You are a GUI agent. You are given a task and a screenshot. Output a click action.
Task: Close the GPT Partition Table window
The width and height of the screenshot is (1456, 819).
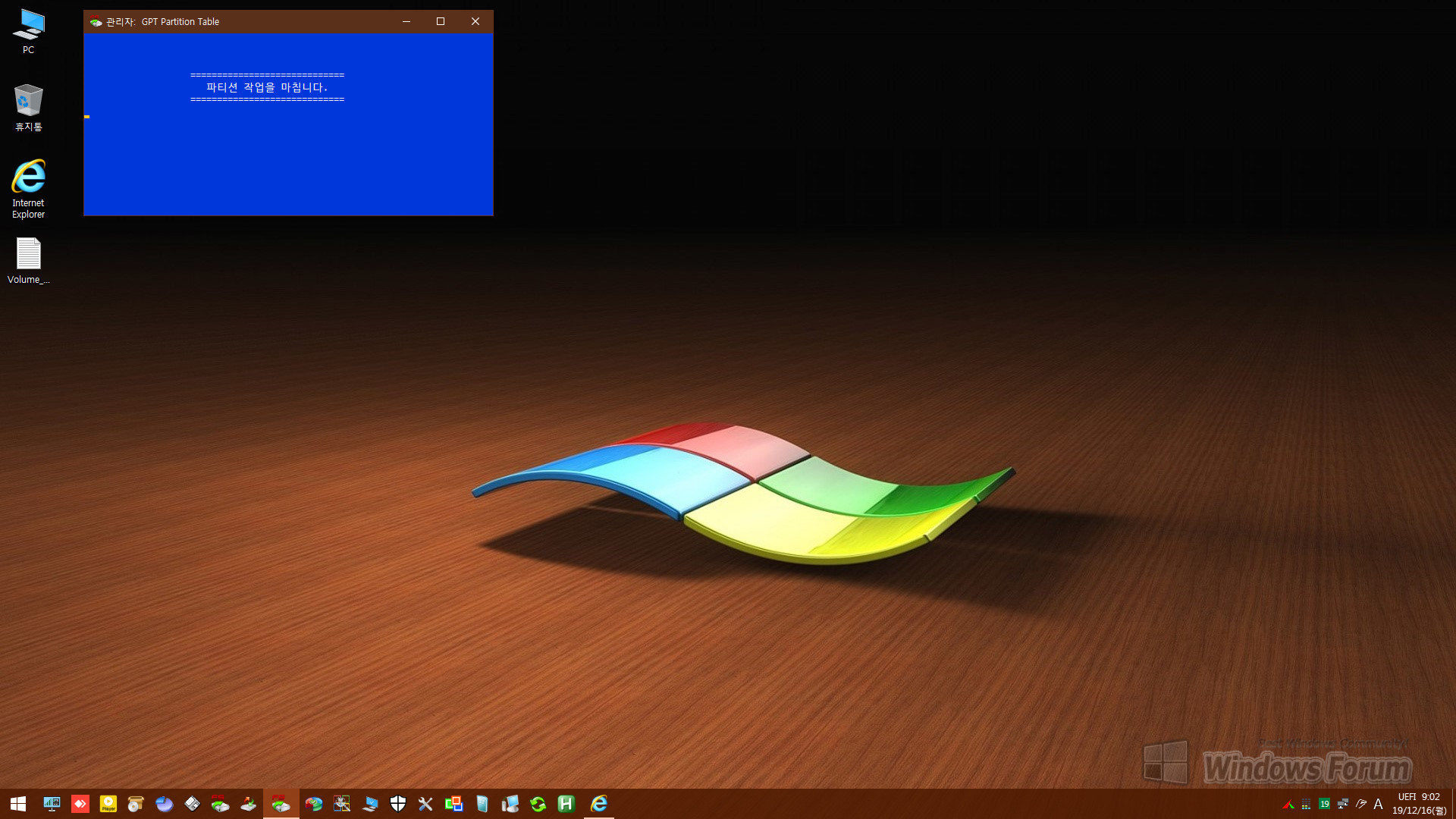click(x=475, y=21)
